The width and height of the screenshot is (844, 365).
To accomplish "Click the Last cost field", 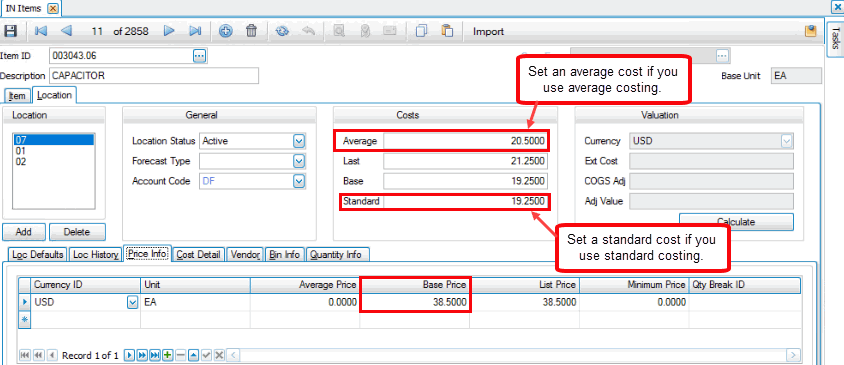I will tap(466, 161).
